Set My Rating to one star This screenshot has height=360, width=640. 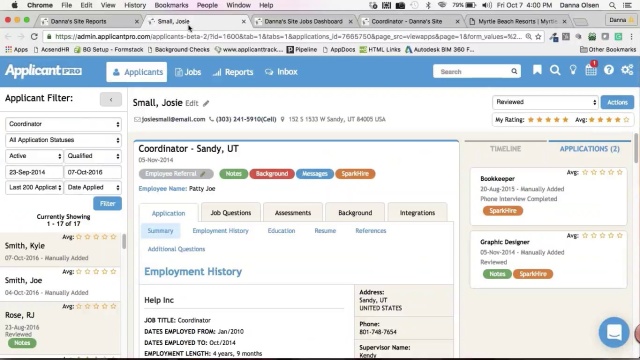[531, 120]
